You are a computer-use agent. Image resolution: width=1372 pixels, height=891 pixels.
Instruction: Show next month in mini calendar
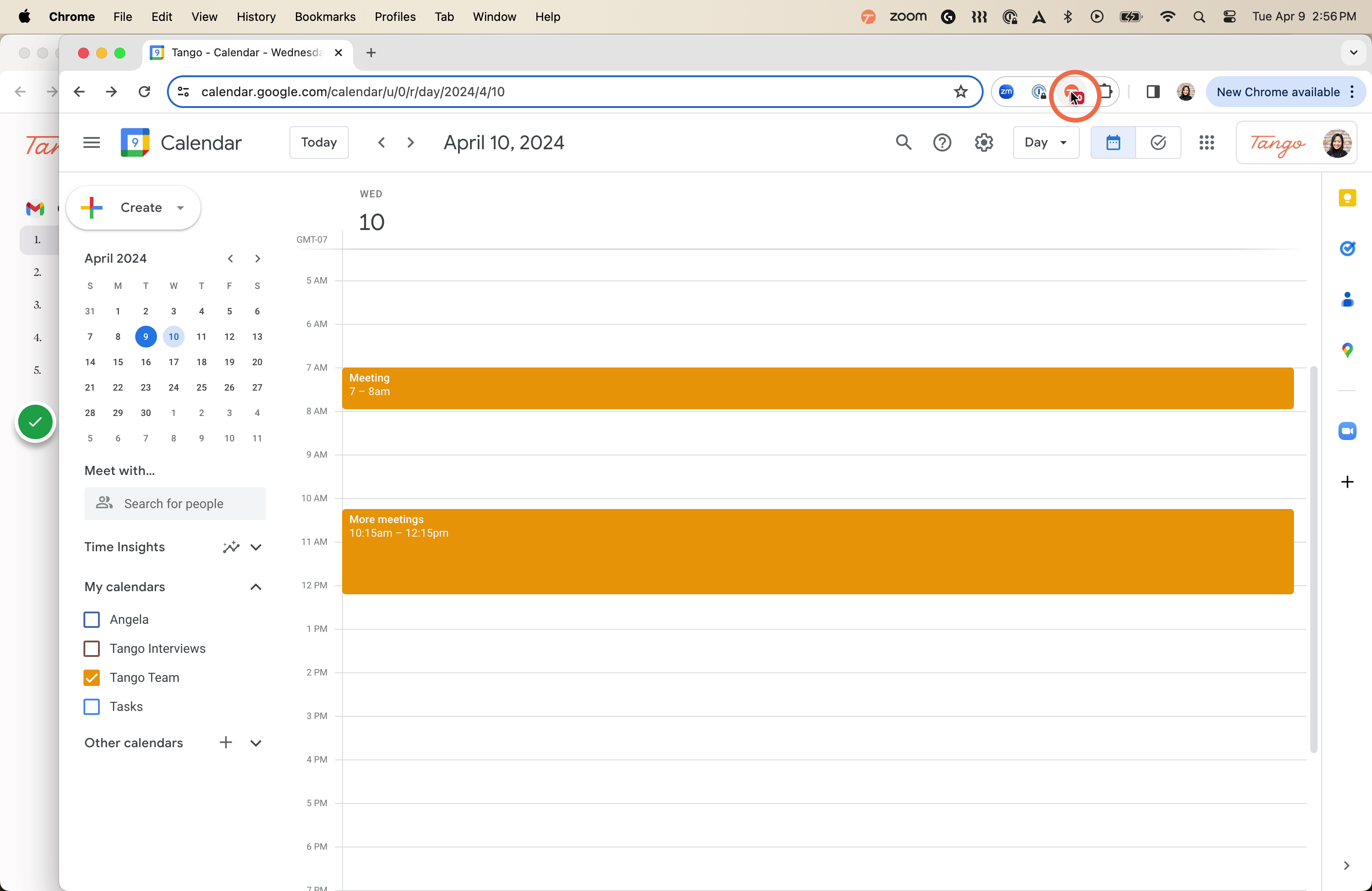(258, 259)
